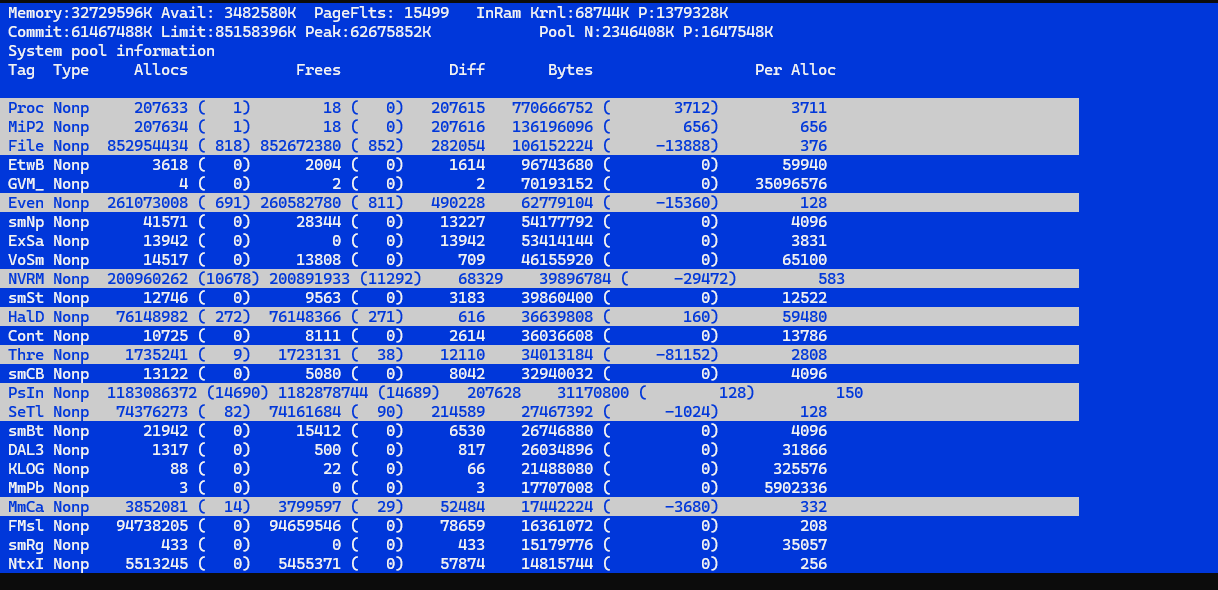The image size is (1218, 590).
Task: Select the File pool tag row
Action: [25, 145]
